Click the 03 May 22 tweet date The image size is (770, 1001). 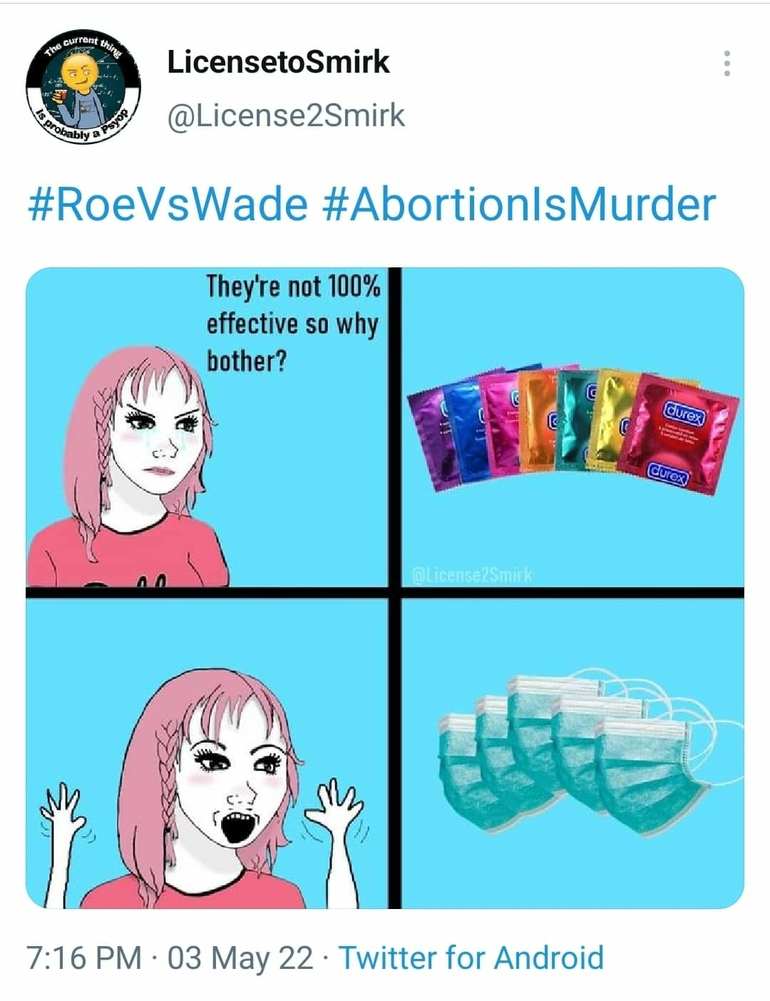click(241, 958)
